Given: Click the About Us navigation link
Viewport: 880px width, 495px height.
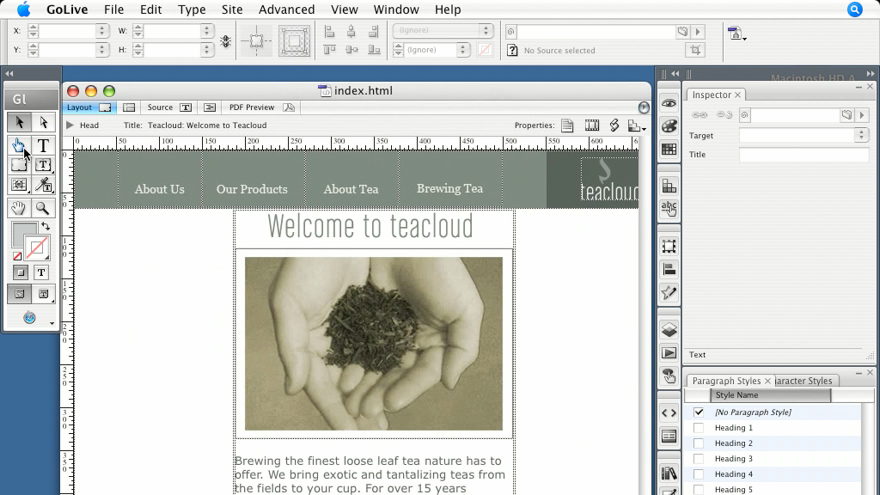Looking at the screenshot, I should pos(159,189).
